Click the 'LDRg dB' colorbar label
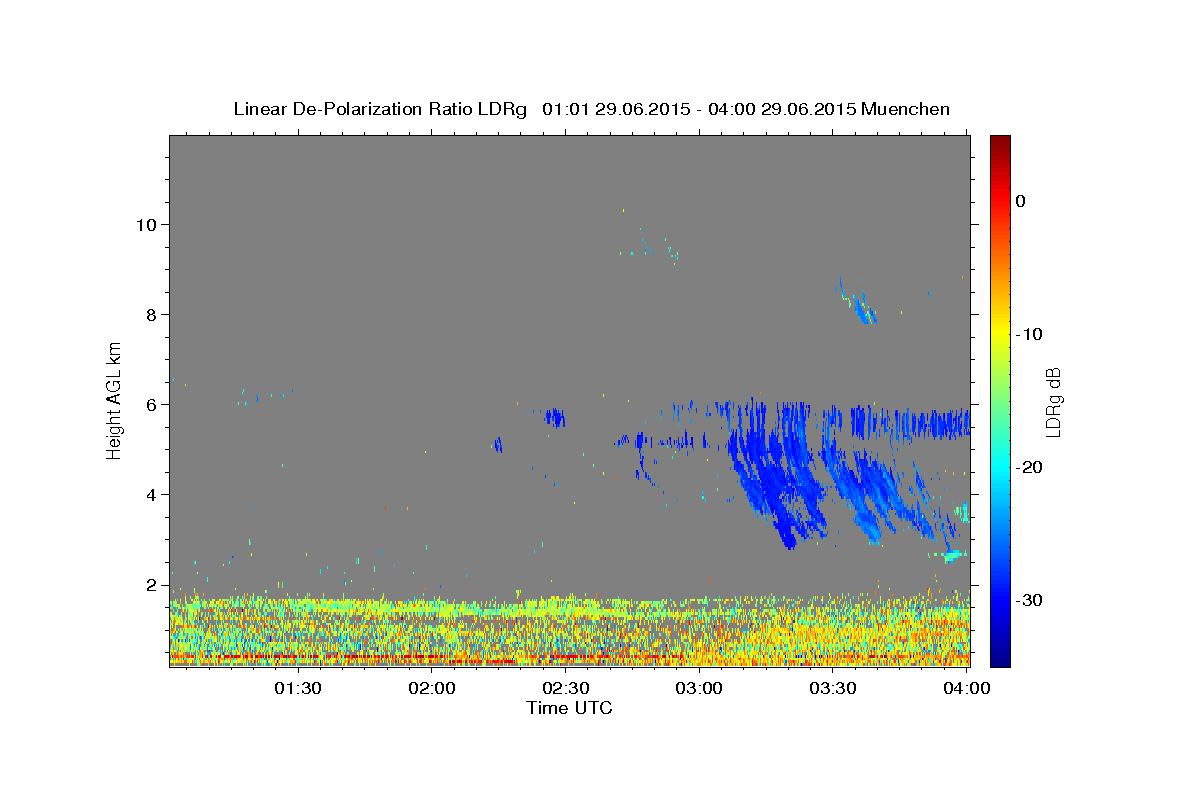 1052,401
